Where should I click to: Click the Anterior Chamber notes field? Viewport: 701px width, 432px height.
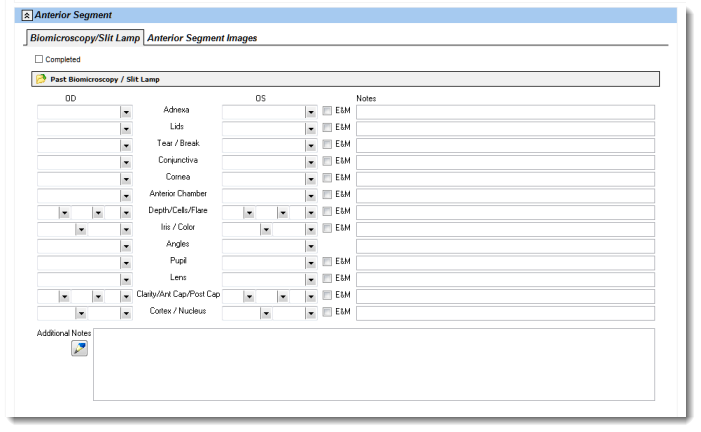pos(506,196)
